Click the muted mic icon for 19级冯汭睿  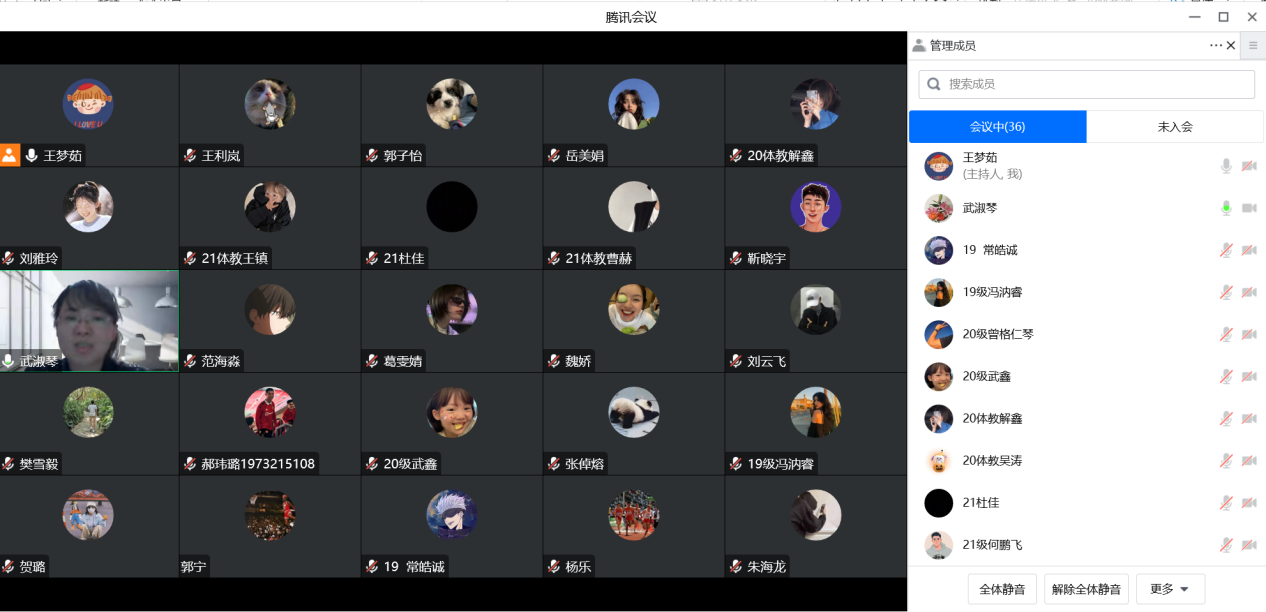coord(1226,292)
